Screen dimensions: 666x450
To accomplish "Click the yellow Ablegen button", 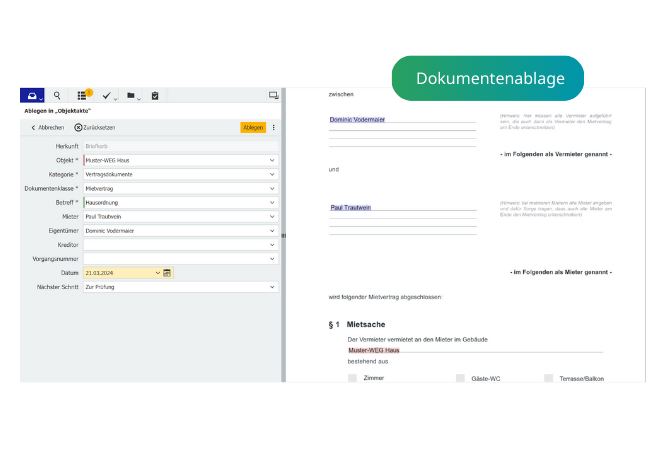I will pos(253,127).
